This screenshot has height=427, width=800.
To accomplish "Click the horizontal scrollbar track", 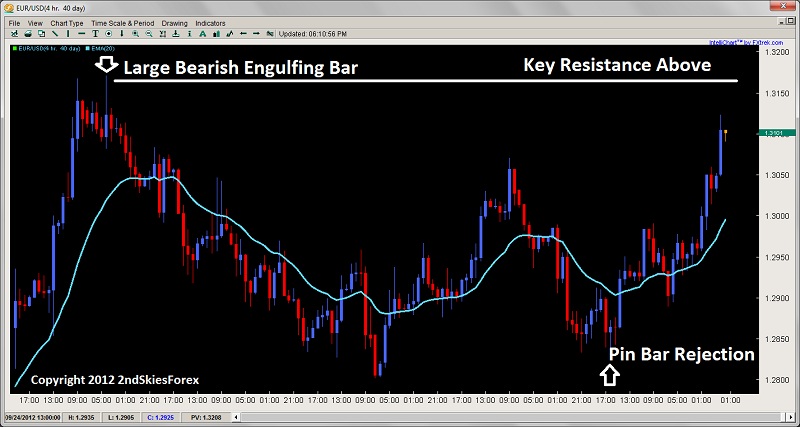I will coord(510,417).
